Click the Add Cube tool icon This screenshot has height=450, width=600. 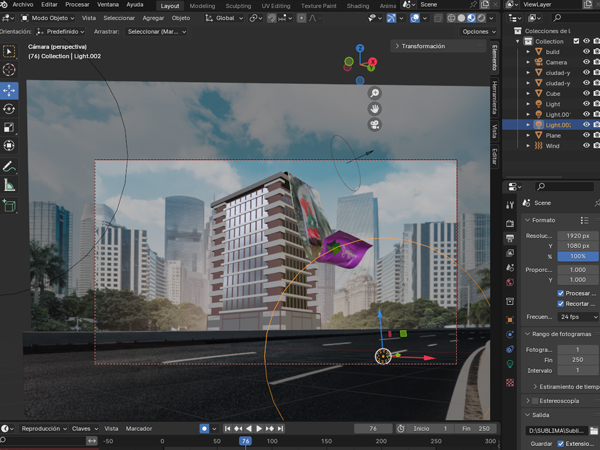pos(10,206)
